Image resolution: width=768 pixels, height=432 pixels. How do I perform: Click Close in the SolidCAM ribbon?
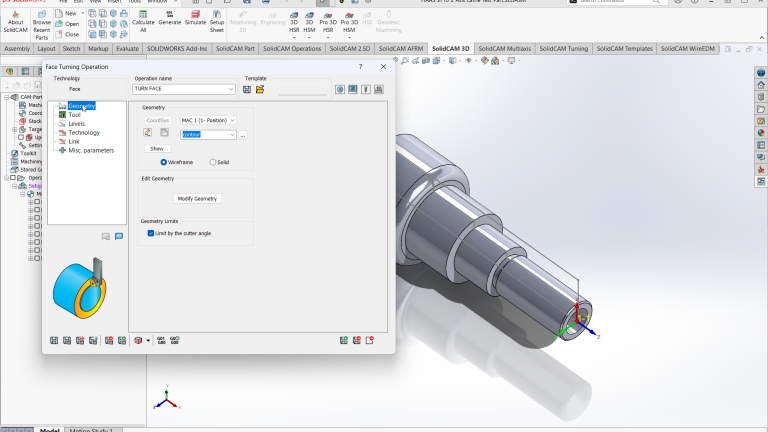pos(67,35)
